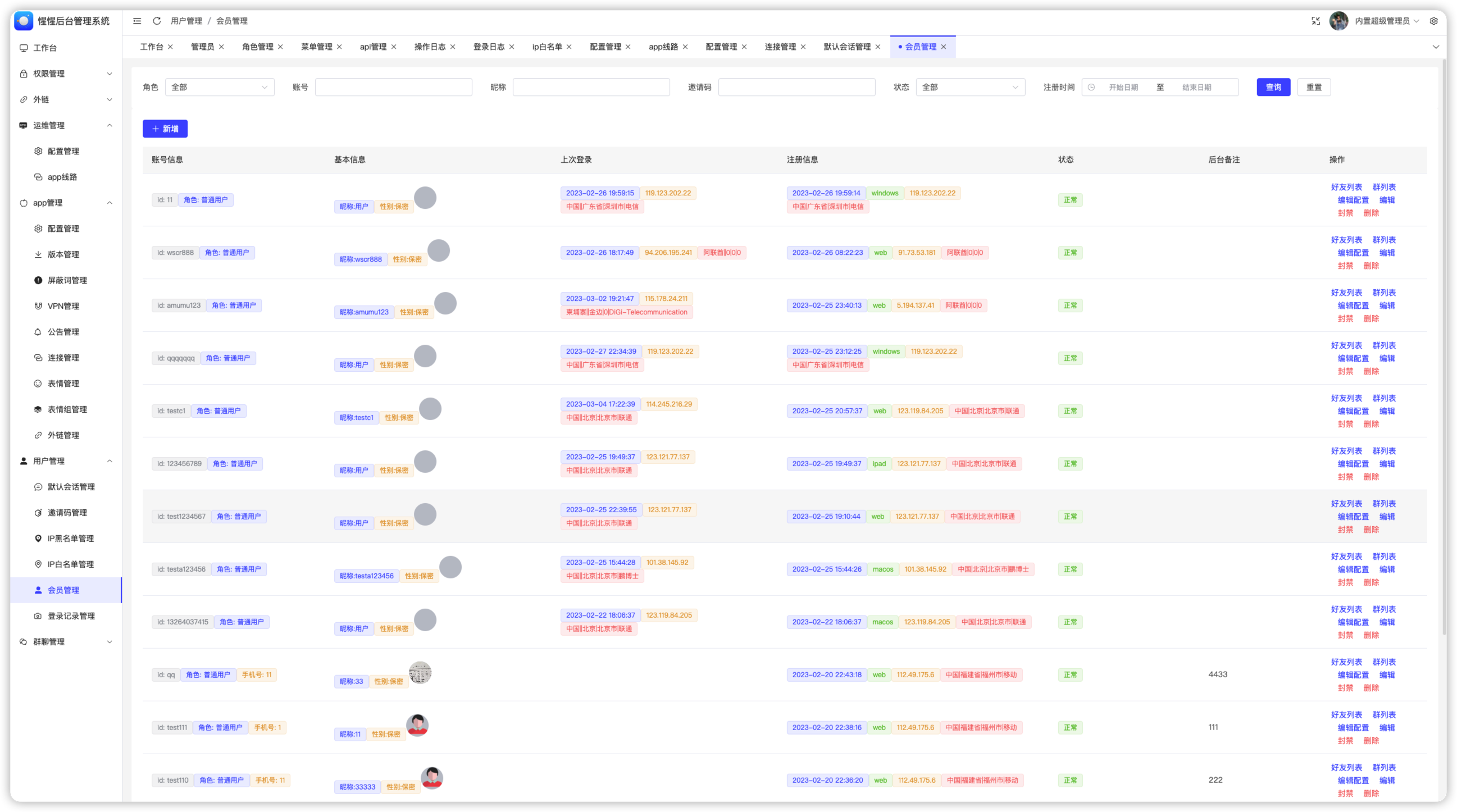Click the refresh page icon
Image resolution: width=1457 pixels, height=812 pixels.
157,21
